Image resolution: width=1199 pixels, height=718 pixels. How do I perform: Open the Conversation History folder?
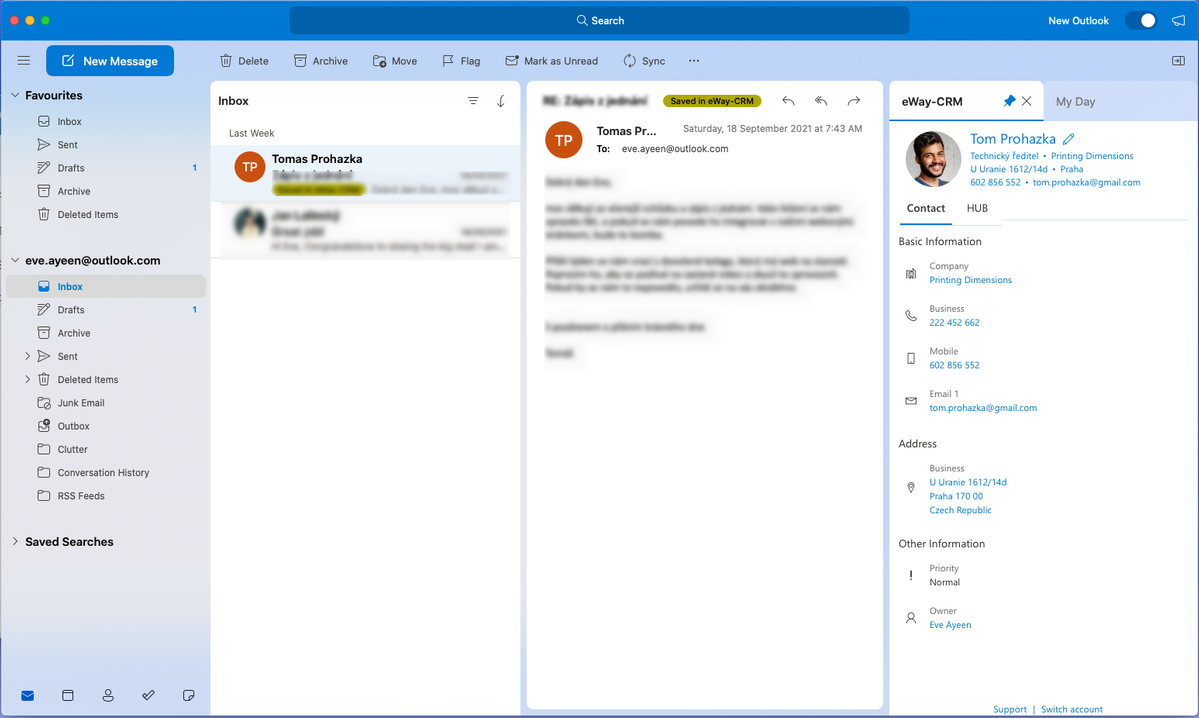[103, 473]
